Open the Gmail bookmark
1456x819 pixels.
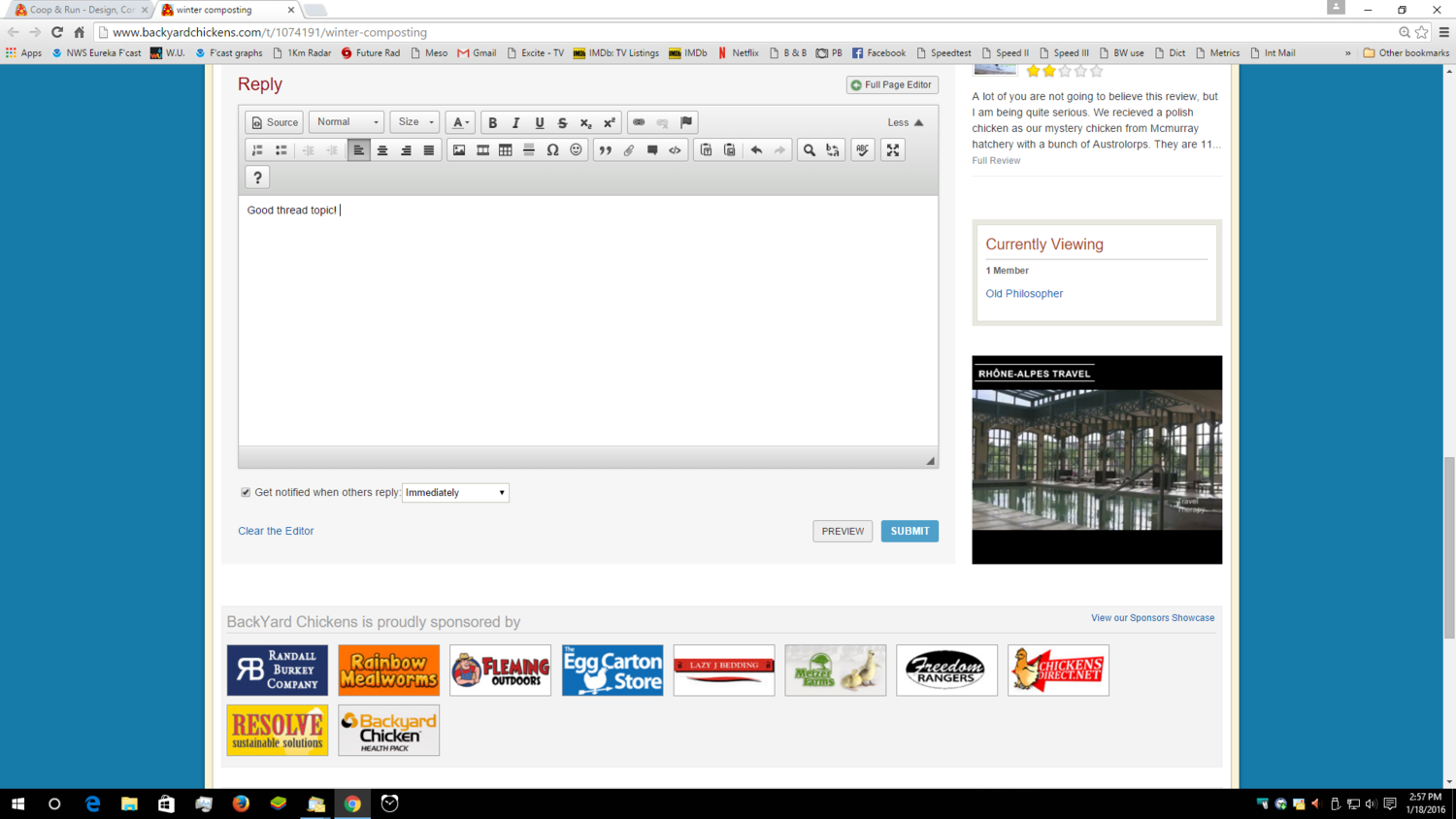point(477,53)
